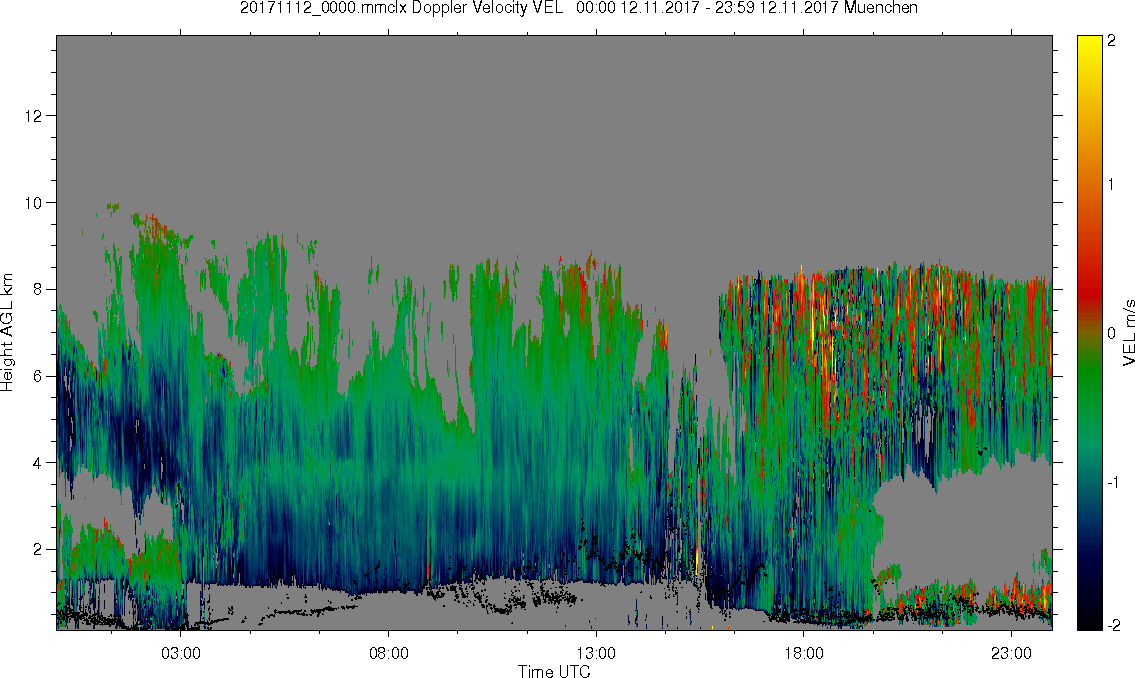Click the plot title text at top
The width and height of the screenshot is (1135, 678).
[x=578, y=8]
